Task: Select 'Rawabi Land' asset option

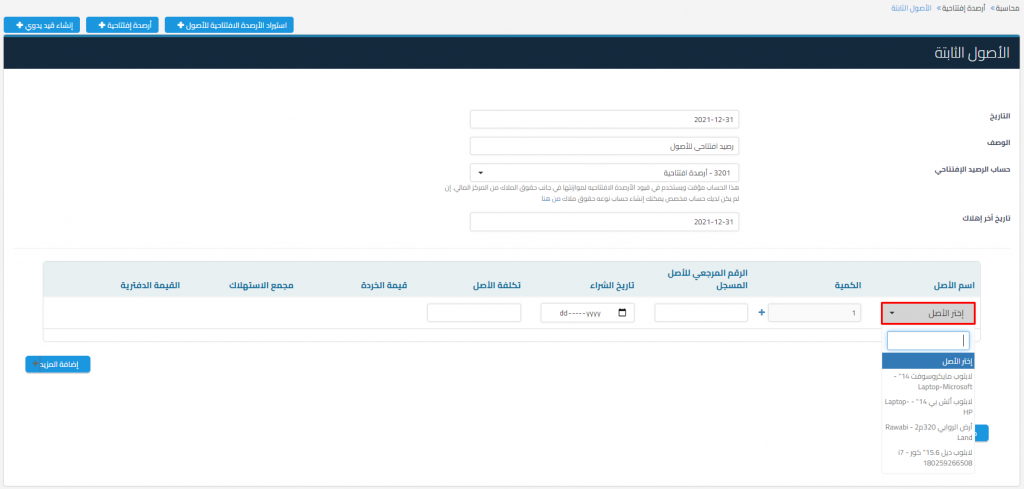Action: [x=928, y=432]
